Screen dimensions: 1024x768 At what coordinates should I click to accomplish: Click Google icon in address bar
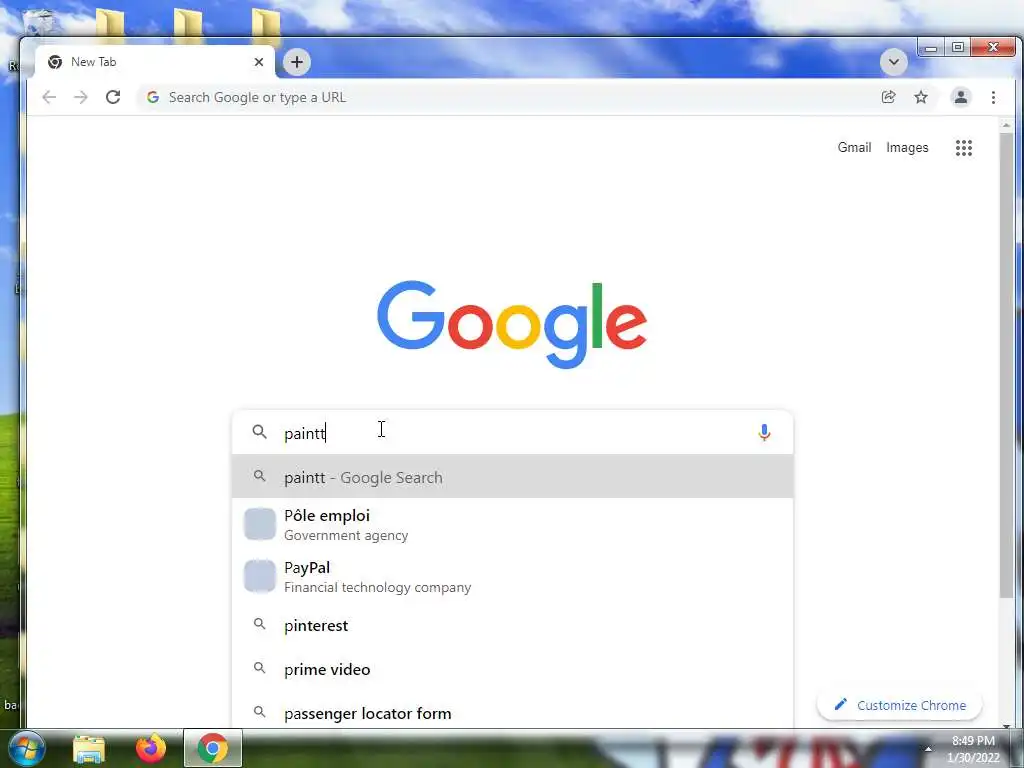(x=153, y=97)
